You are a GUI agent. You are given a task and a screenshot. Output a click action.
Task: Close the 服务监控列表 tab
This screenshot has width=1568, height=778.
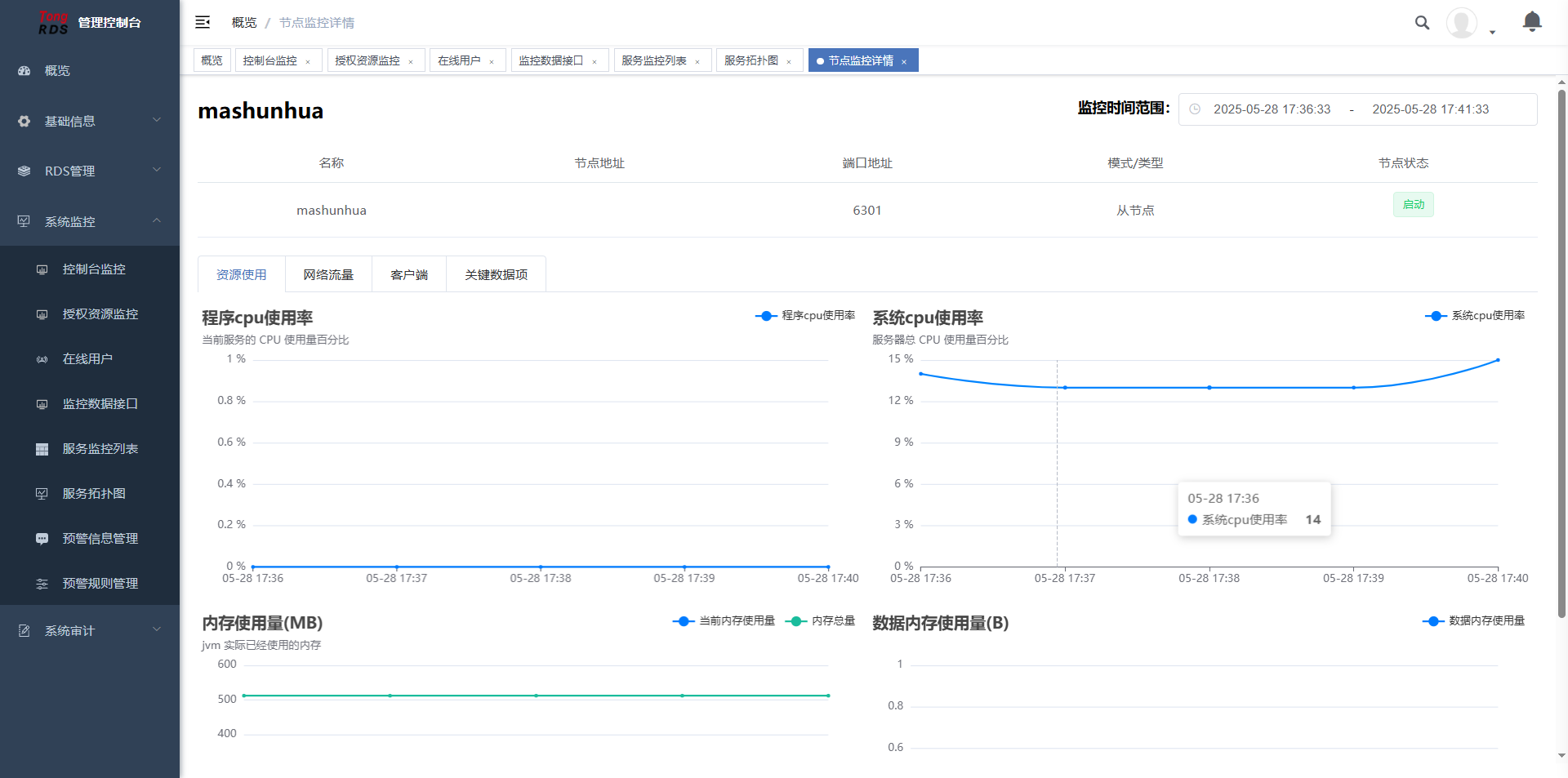coord(697,61)
